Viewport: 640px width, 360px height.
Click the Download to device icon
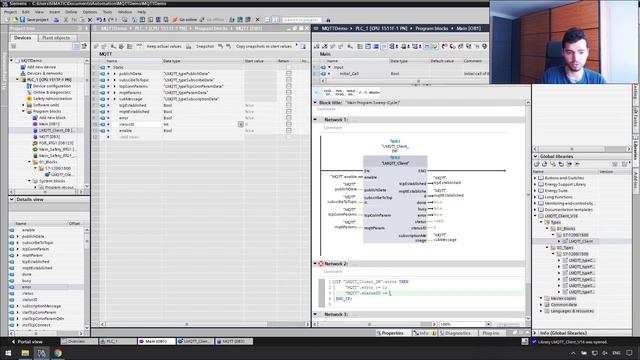click(x=142, y=20)
